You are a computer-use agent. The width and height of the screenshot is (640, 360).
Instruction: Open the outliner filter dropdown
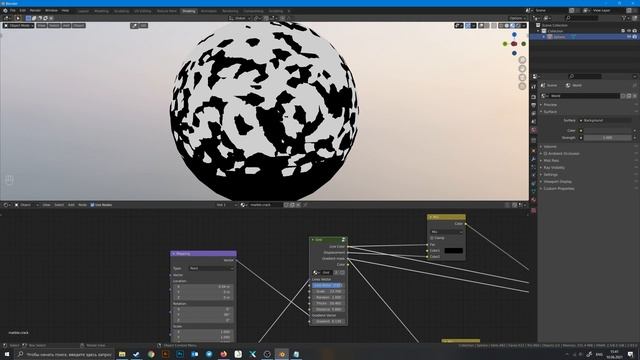point(625,18)
